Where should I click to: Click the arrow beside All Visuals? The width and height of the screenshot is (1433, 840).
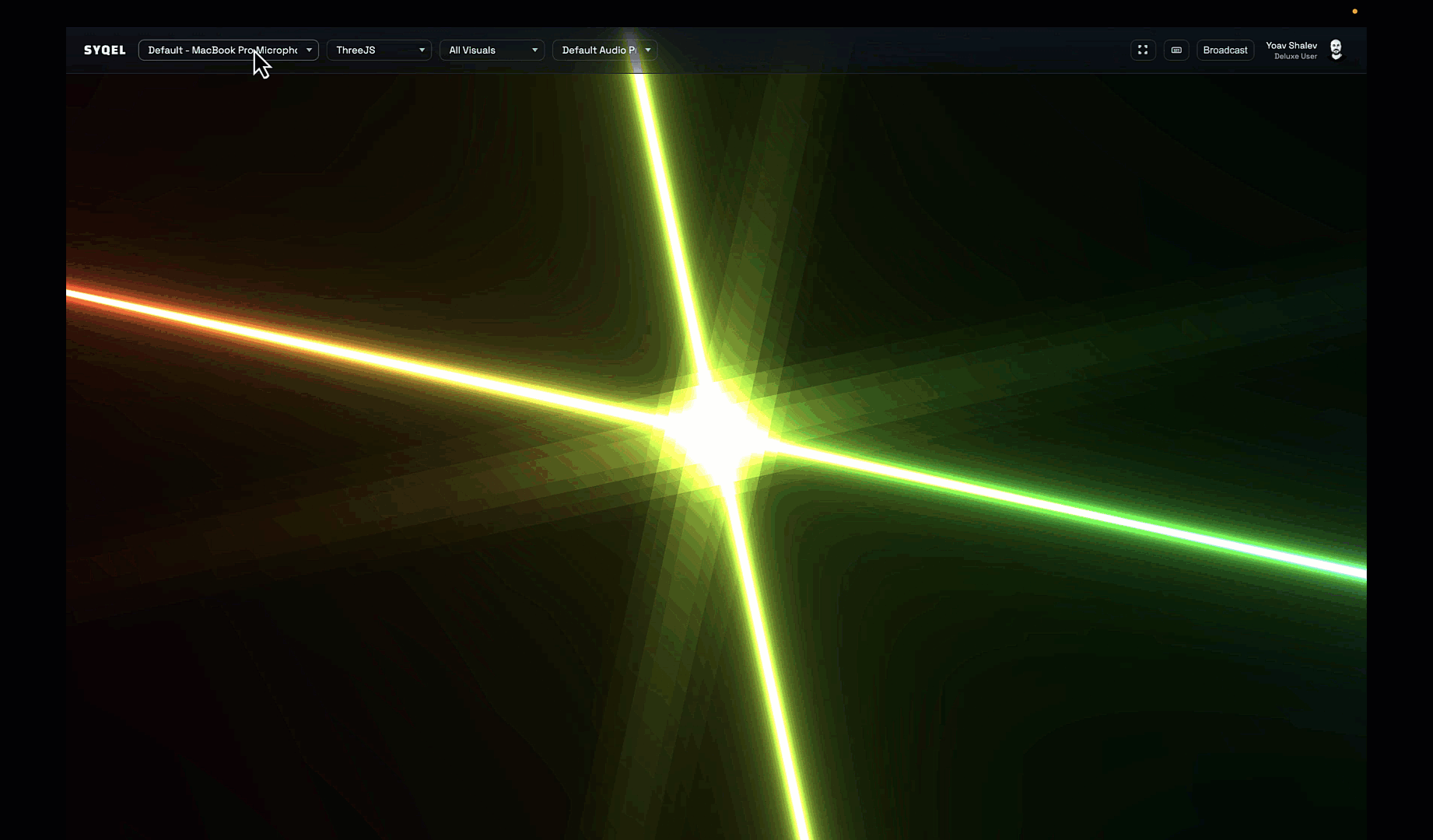pos(534,50)
